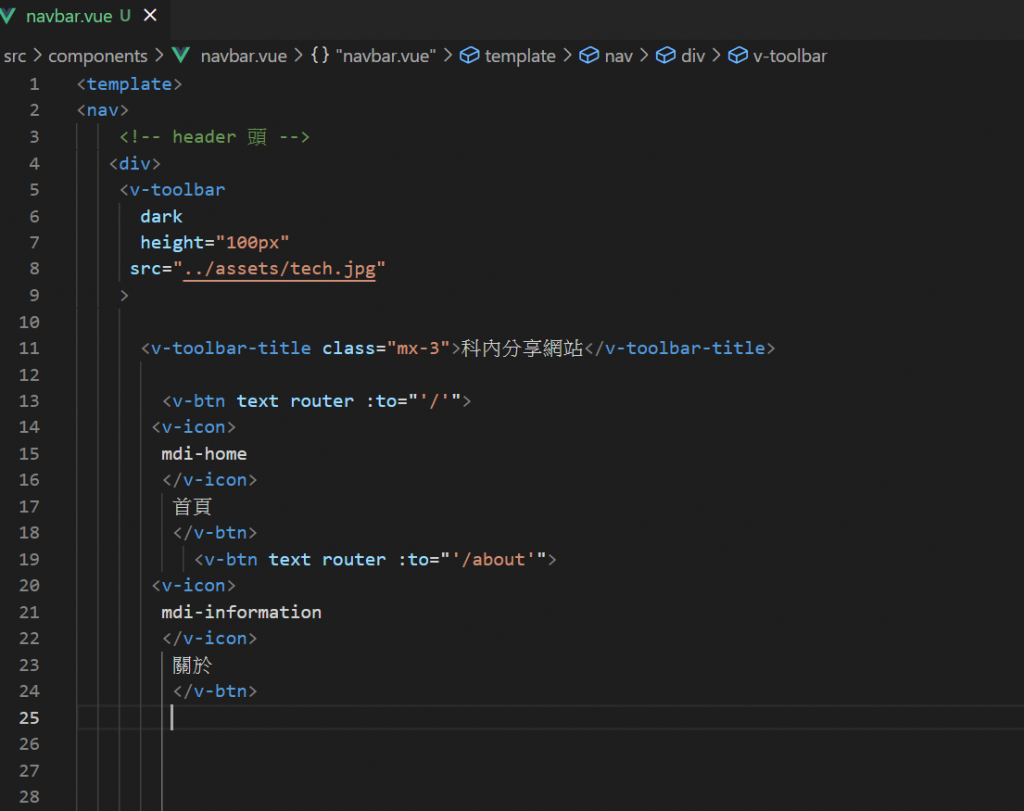Viewport: 1024px width, 811px height.
Task: Click the 關於 text on line 23
Action: coord(192,665)
